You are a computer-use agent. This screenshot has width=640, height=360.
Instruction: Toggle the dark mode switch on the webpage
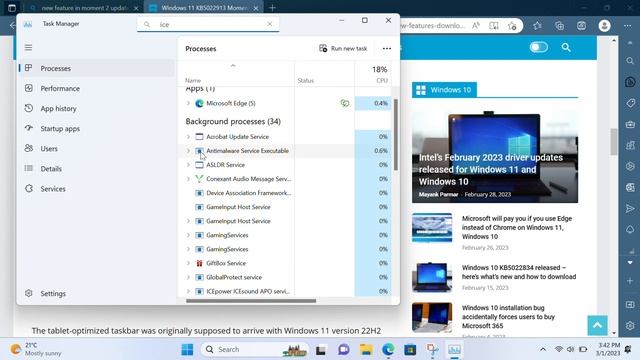click(x=539, y=47)
